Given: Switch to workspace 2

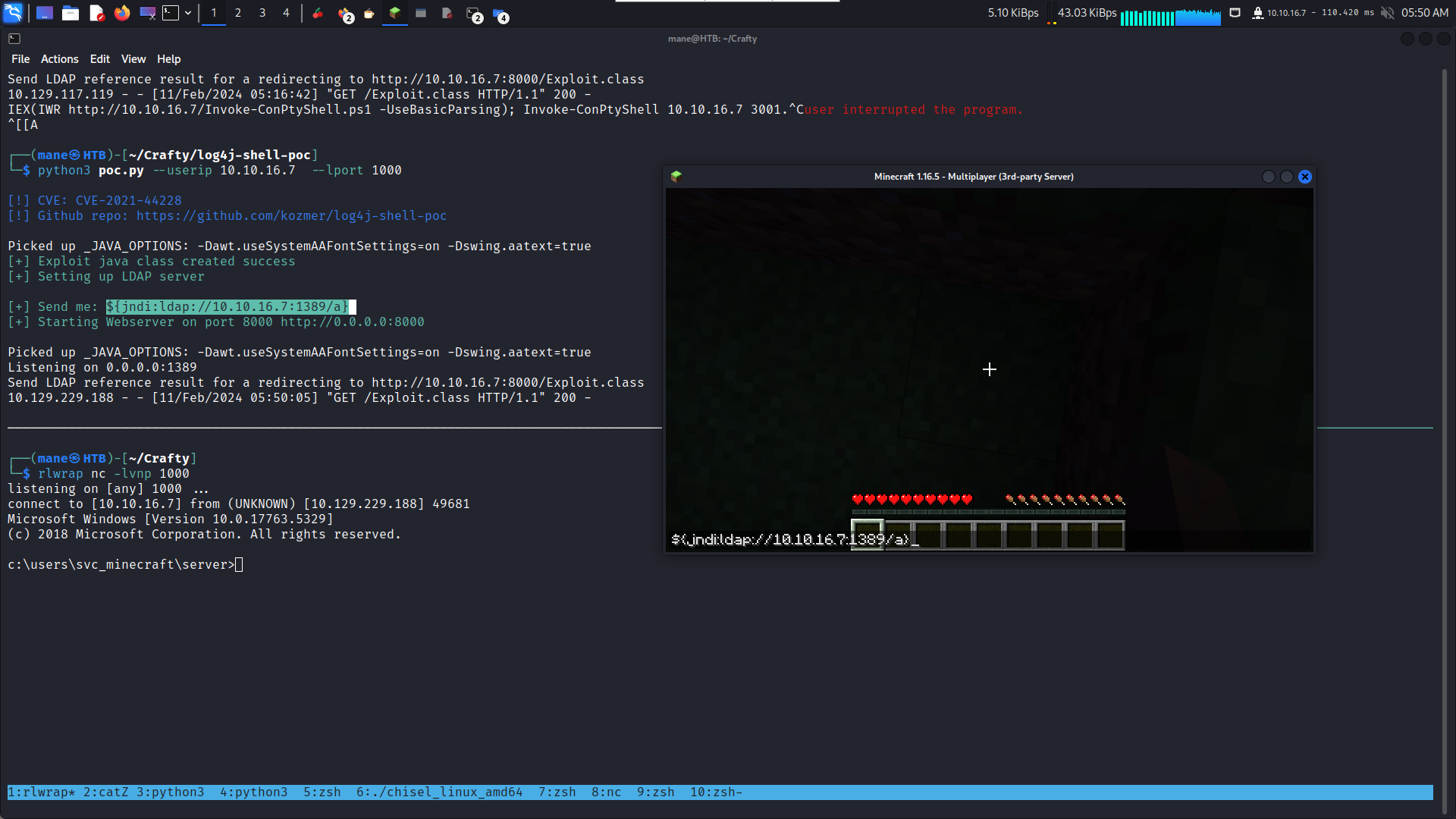Looking at the screenshot, I should [238, 13].
